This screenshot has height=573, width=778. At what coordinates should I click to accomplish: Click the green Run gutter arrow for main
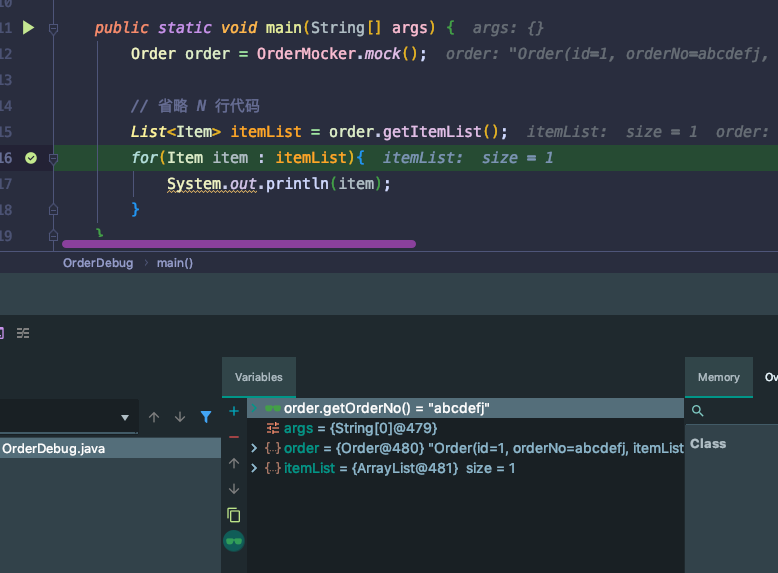point(28,27)
